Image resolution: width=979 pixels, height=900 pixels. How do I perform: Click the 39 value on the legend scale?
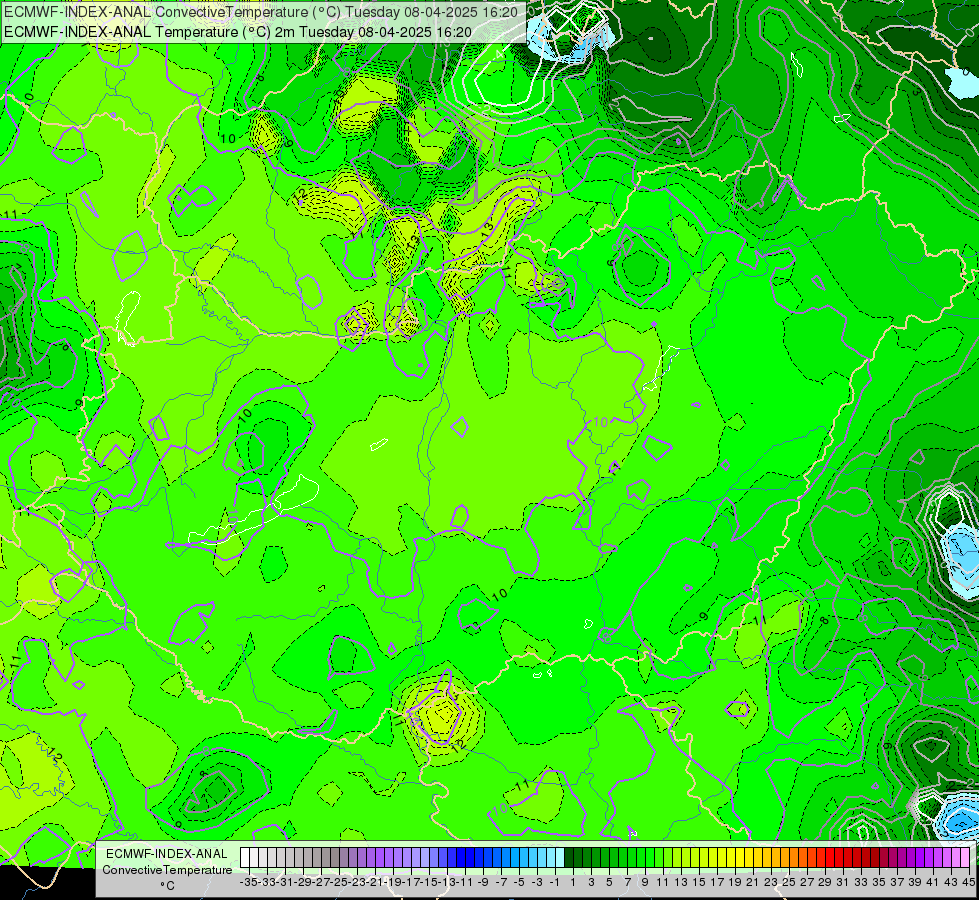tap(915, 882)
